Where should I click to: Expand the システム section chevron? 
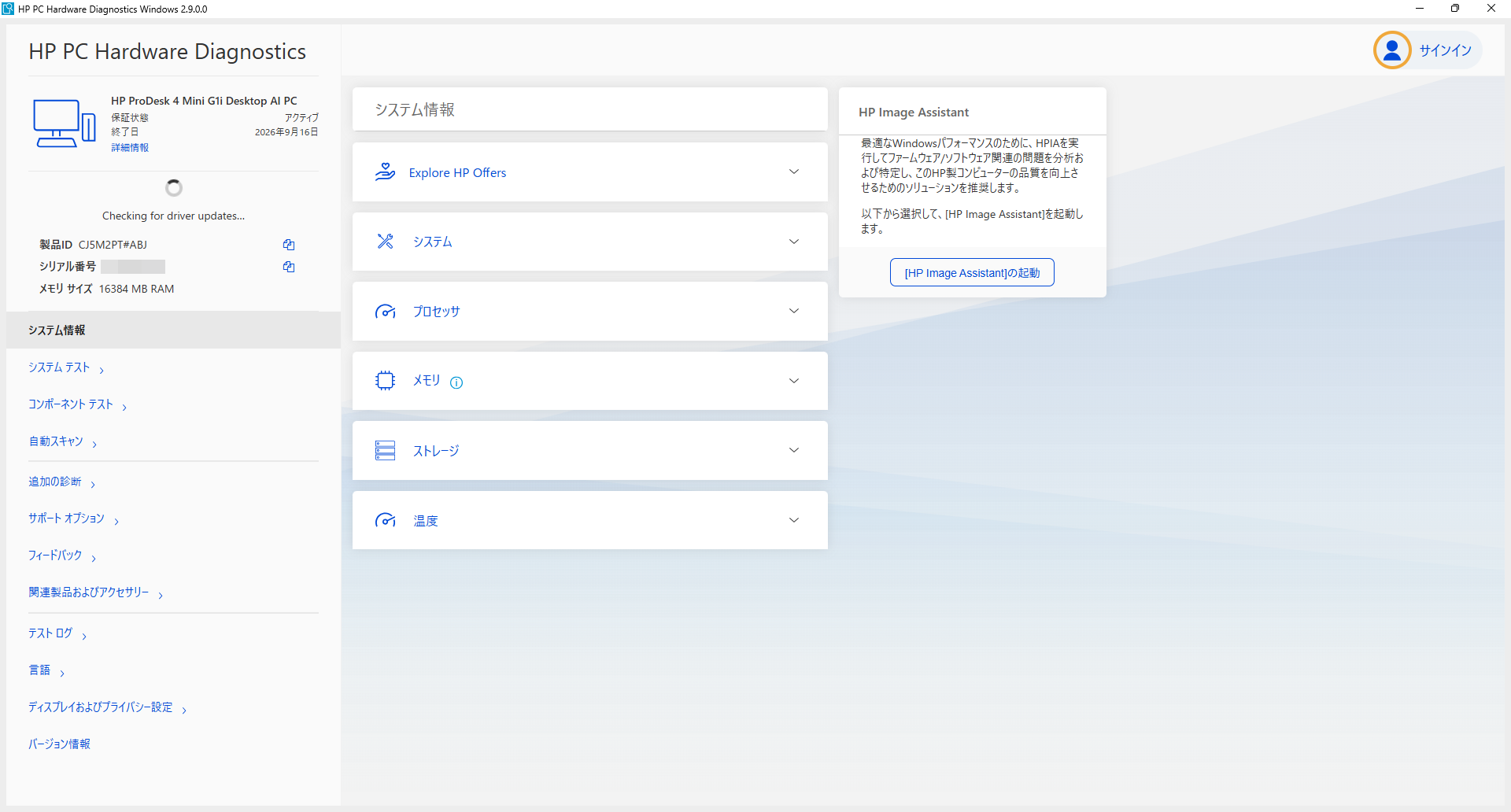coord(793,242)
